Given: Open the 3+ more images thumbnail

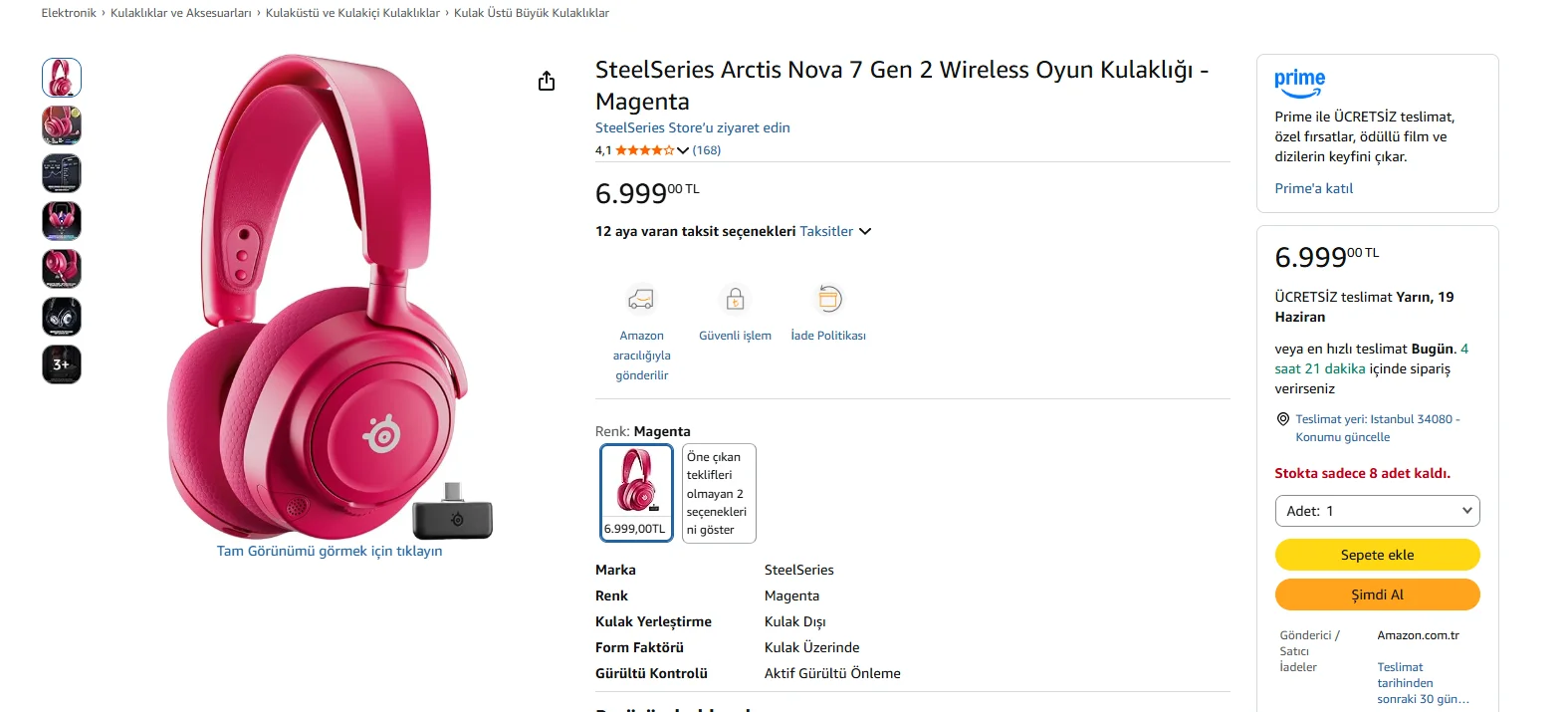Looking at the screenshot, I should coord(62,364).
